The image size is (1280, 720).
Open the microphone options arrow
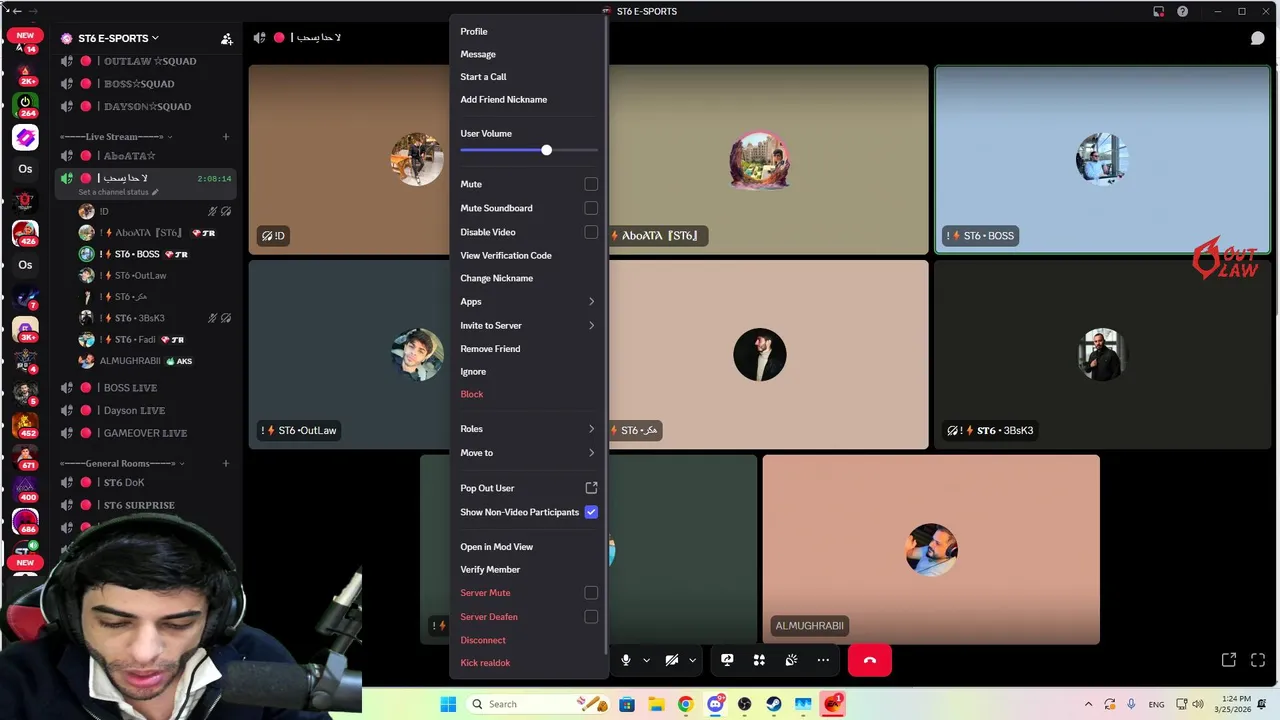pyautogui.click(x=646, y=660)
